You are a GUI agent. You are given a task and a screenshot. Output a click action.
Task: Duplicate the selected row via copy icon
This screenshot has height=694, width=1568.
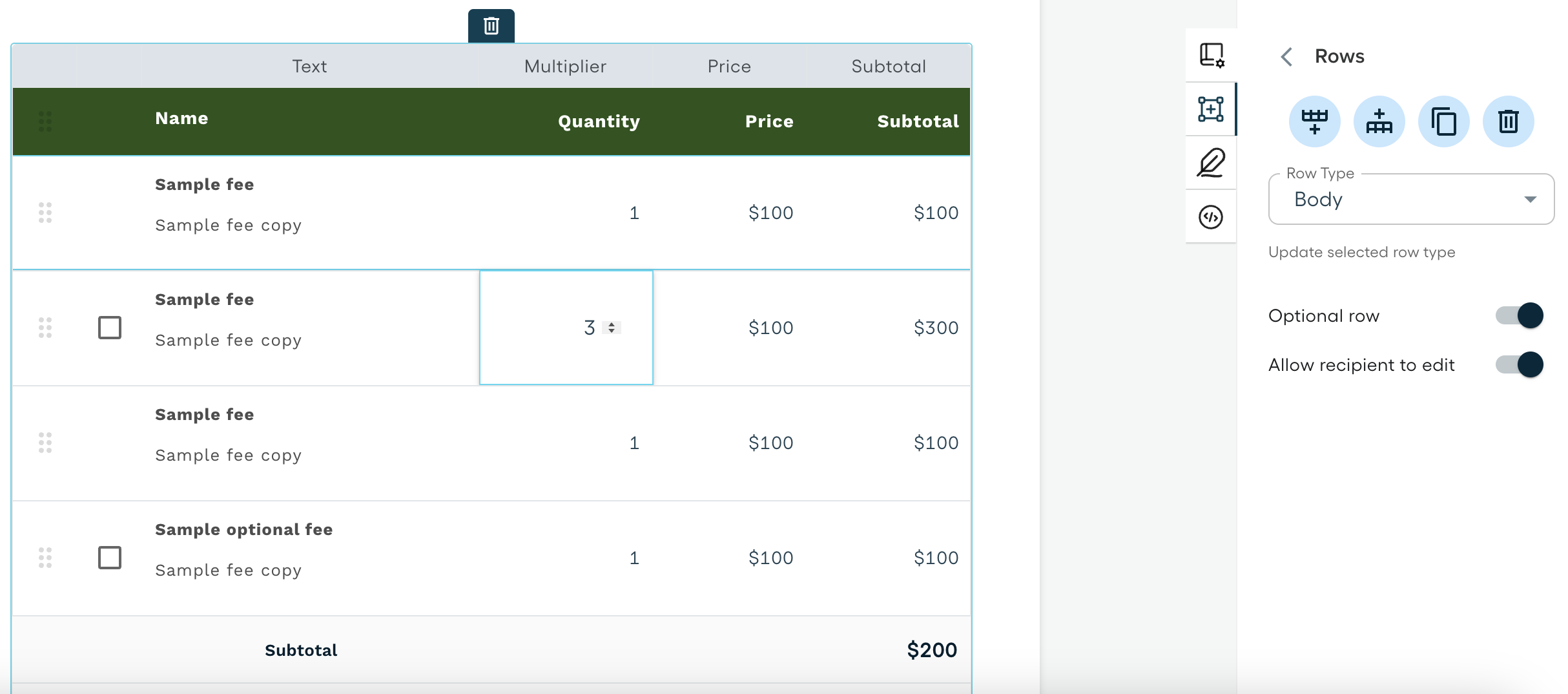click(x=1444, y=121)
